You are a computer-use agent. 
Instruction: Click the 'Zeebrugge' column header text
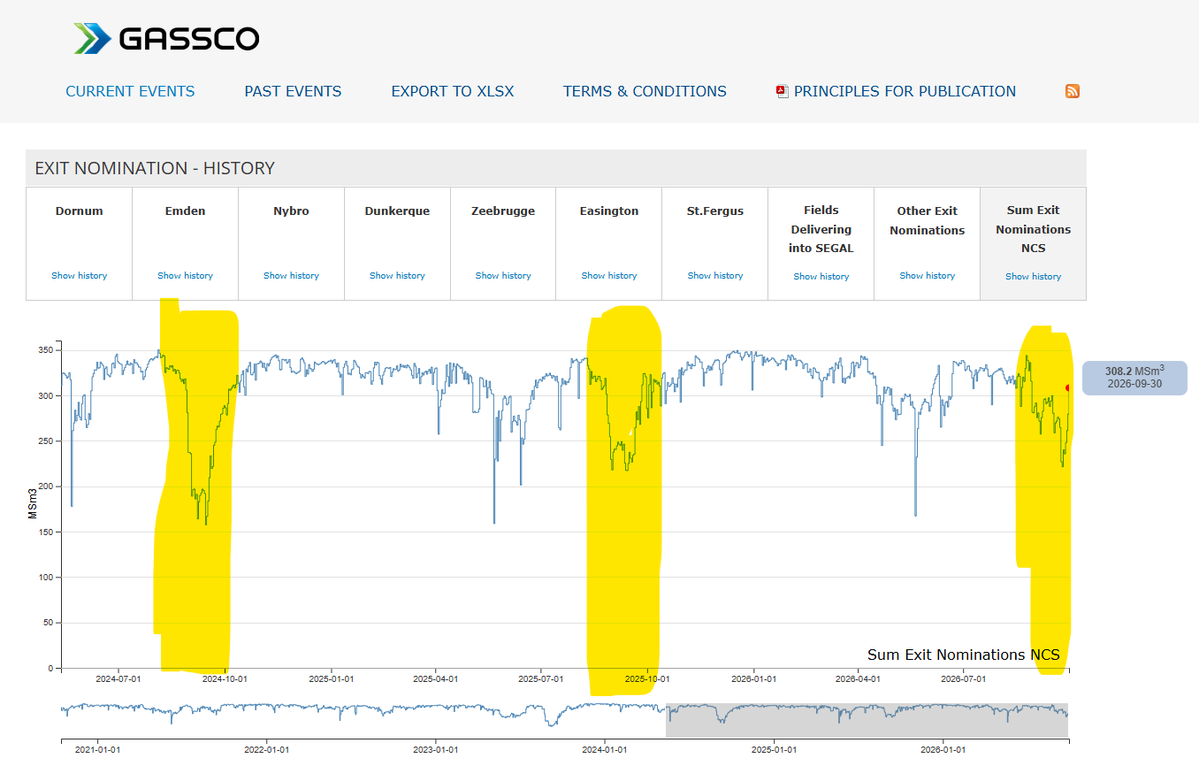[503, 211]
